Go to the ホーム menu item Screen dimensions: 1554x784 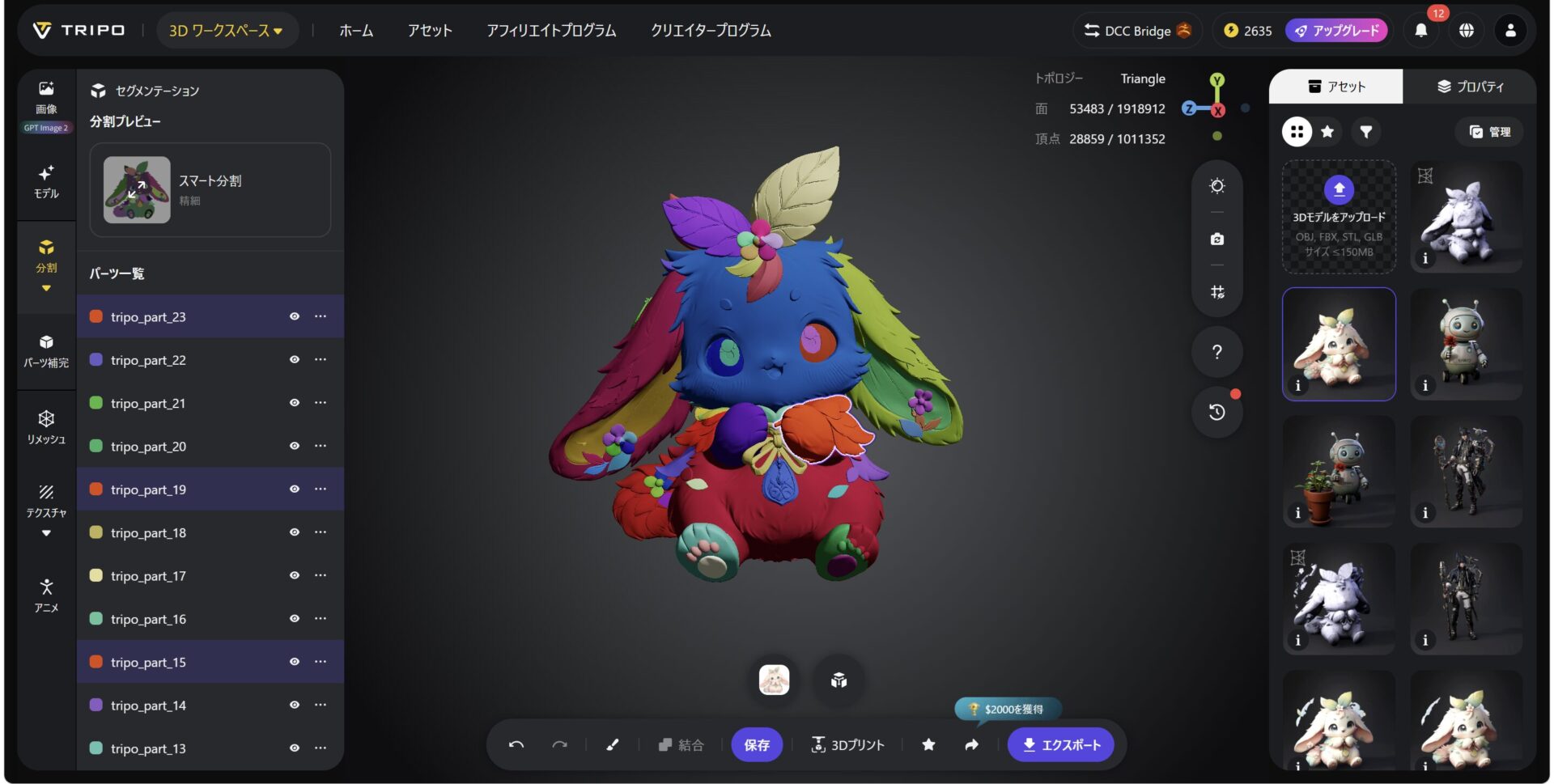click(356, 31)
